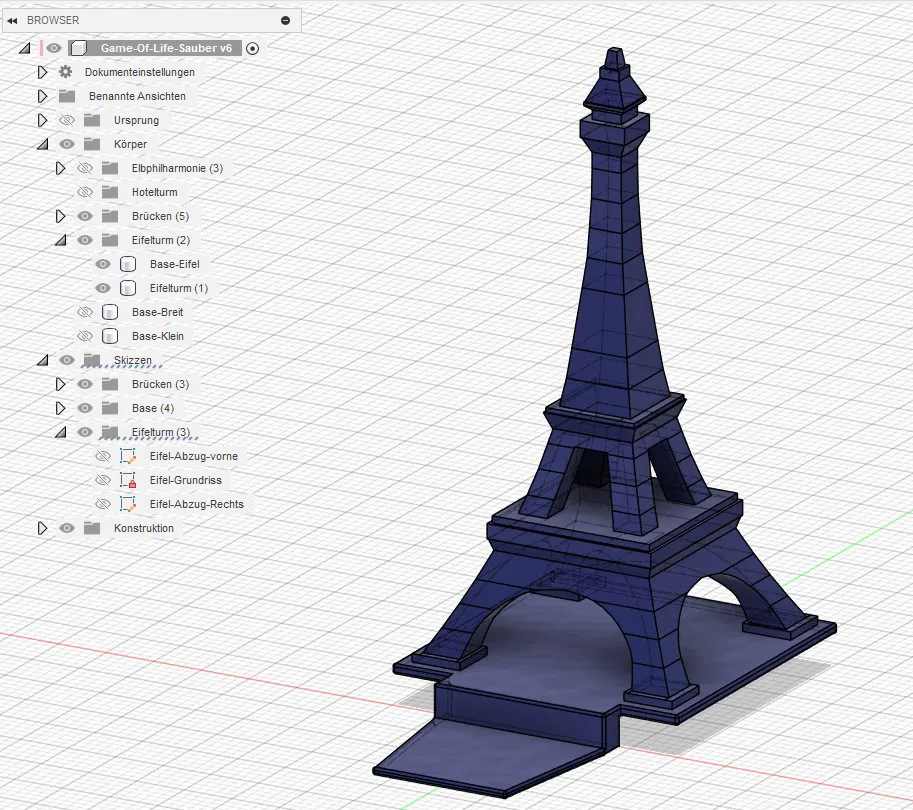
Task: Click the Konstruktion folder icon
Action: tap(92, 528)
